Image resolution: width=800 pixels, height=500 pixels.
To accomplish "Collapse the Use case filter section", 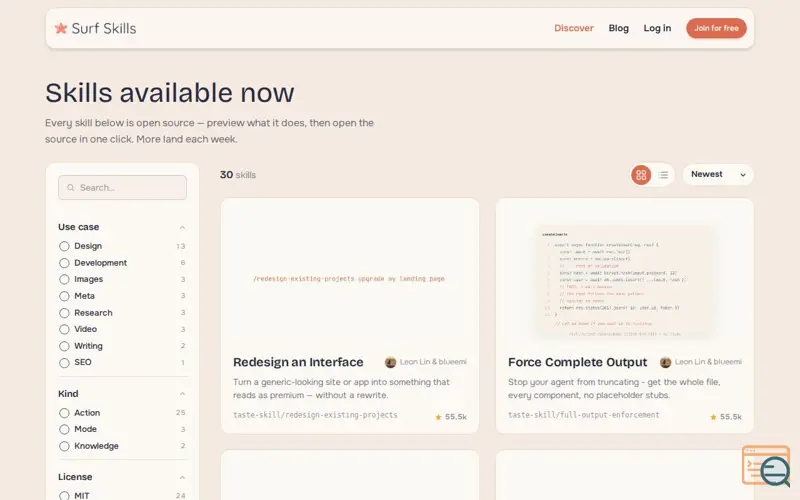I will [x=182, y=228].
